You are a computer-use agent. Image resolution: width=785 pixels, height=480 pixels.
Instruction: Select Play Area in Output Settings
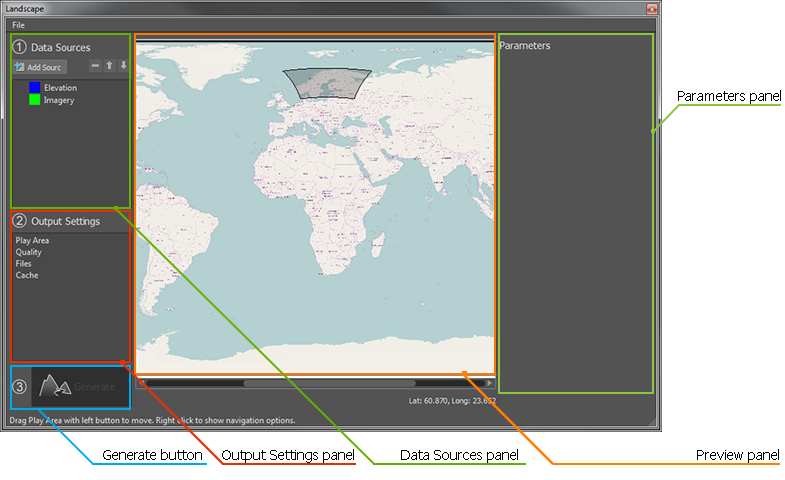coord(32,240)
